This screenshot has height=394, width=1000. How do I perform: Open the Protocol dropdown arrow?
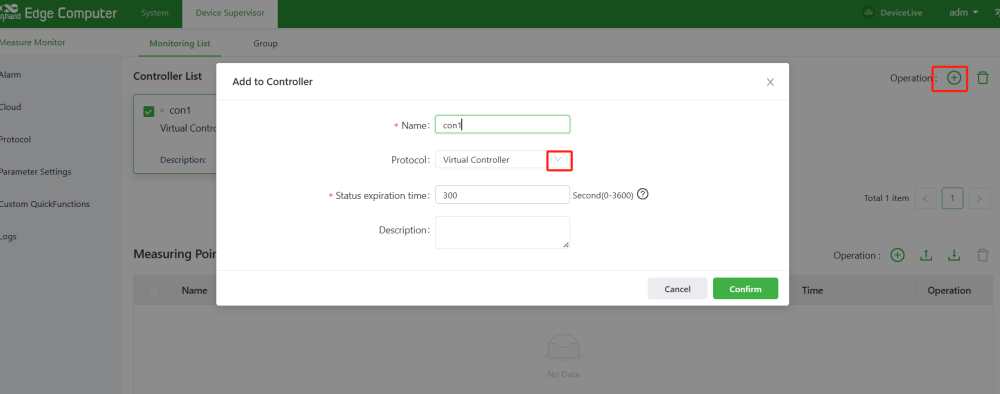(559, 159)
